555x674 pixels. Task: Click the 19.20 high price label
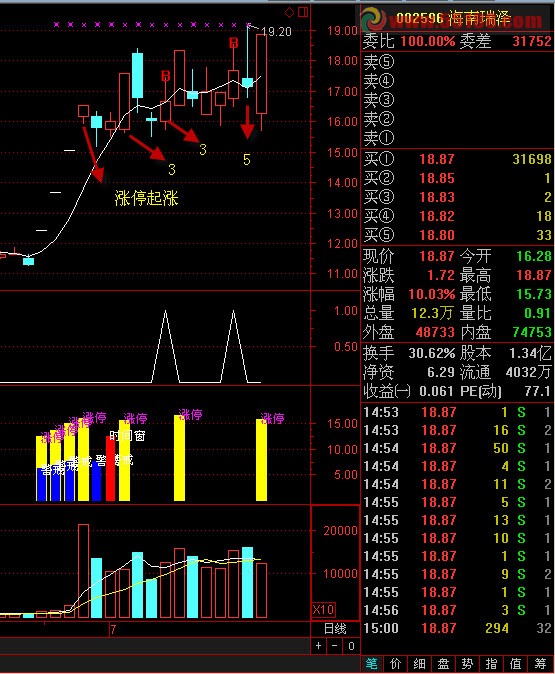tap(276, 32)
